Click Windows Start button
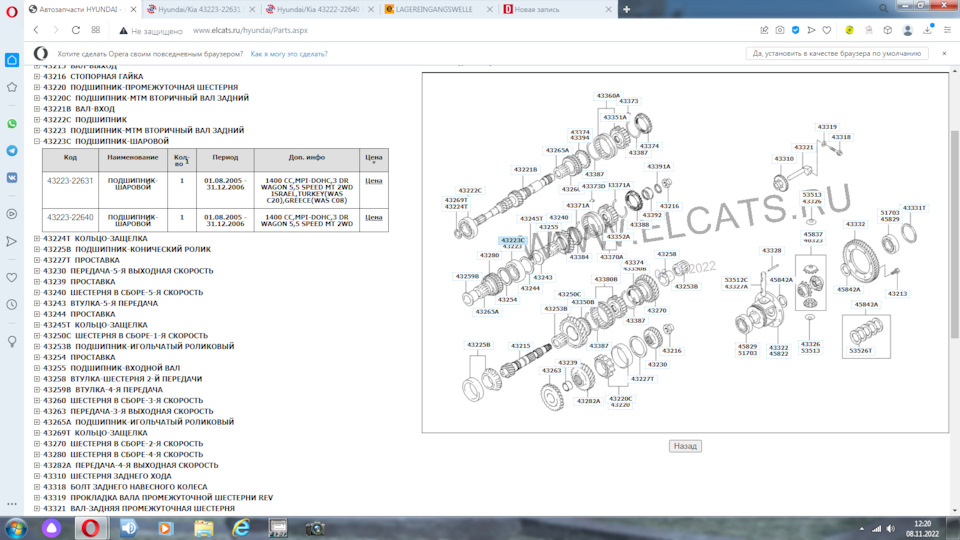The image size is (960, 540). 15,528
